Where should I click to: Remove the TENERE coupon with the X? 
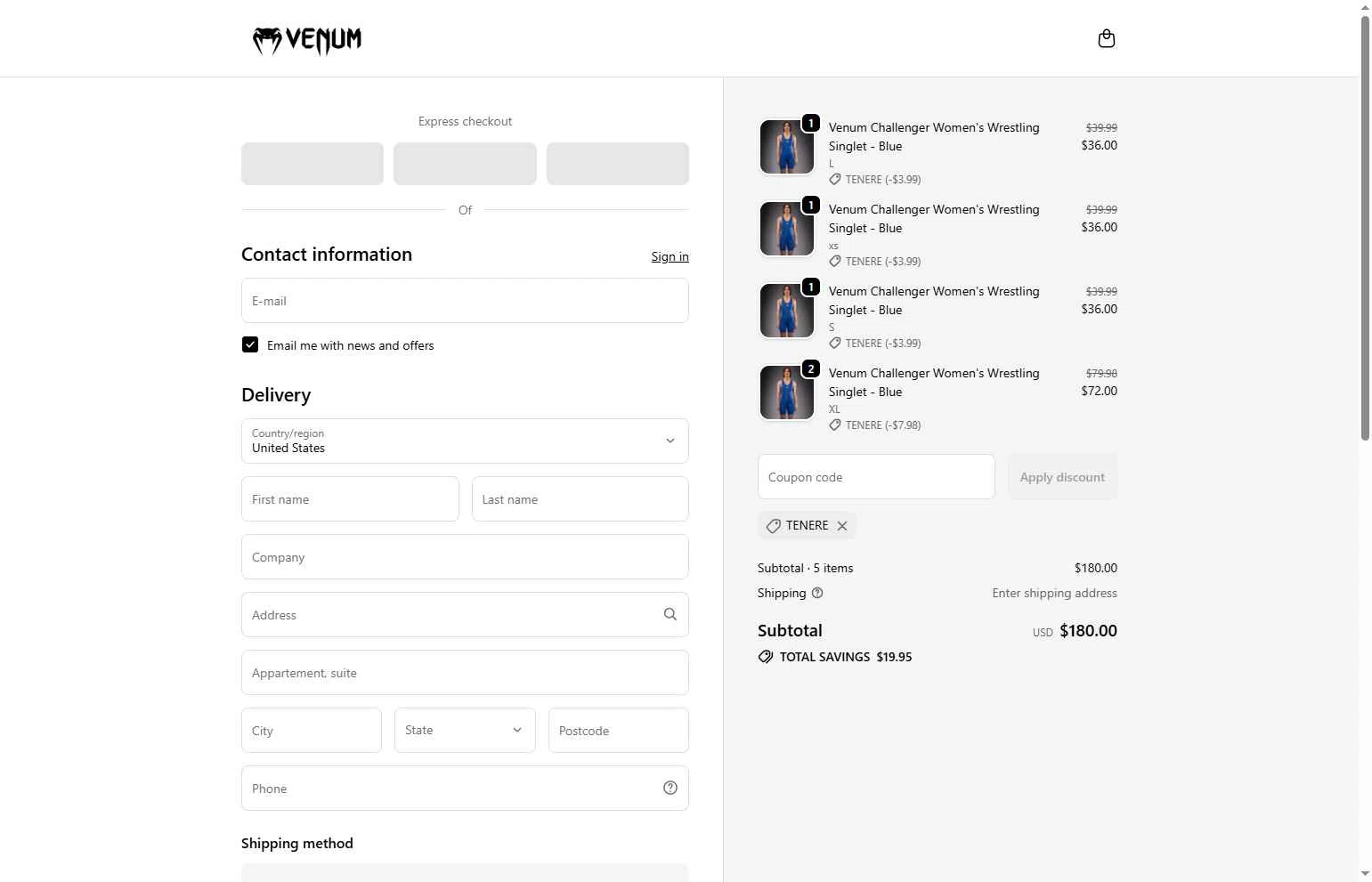[842, 526]
